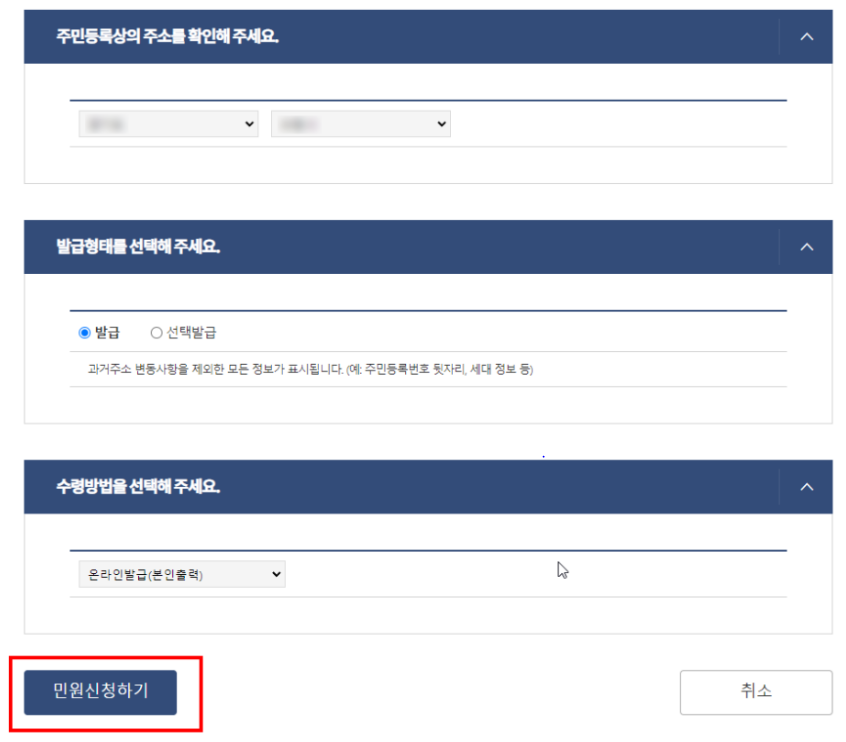
Task: Click the 취소 button
Action: pyautogui.click(x=756, y=692)
